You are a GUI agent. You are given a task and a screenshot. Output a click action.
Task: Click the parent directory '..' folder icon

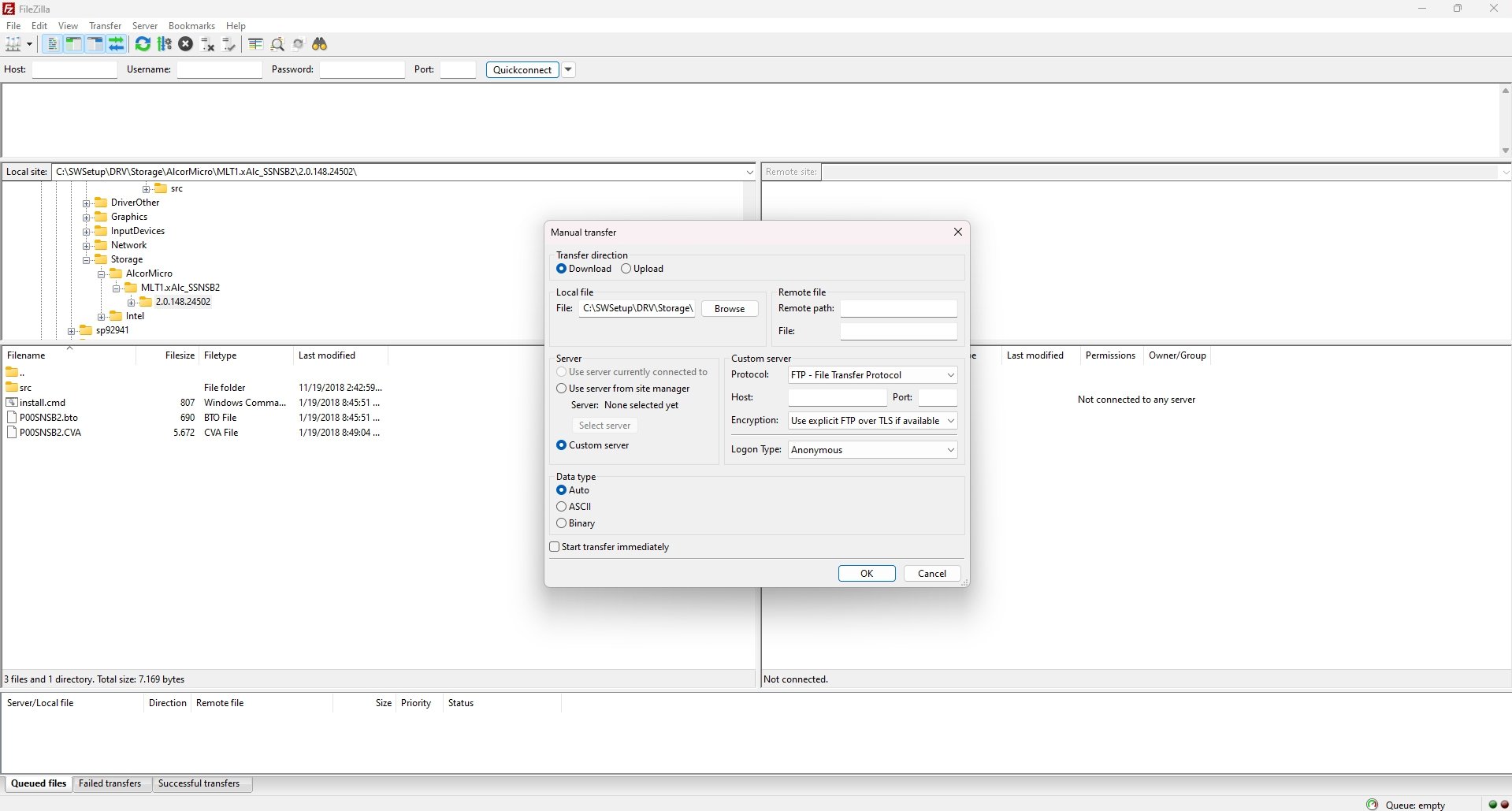point(12,372)
